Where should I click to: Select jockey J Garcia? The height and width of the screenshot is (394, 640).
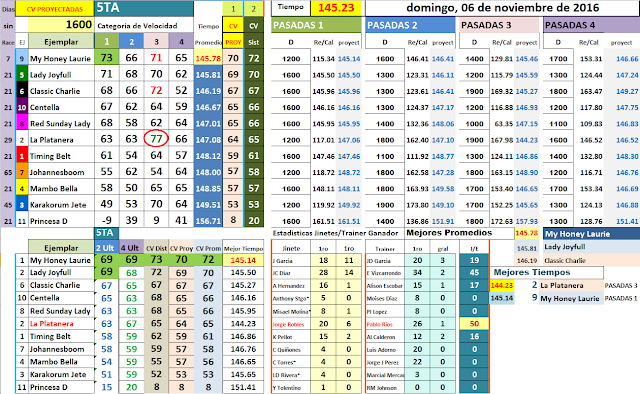(x=283, y=261)
